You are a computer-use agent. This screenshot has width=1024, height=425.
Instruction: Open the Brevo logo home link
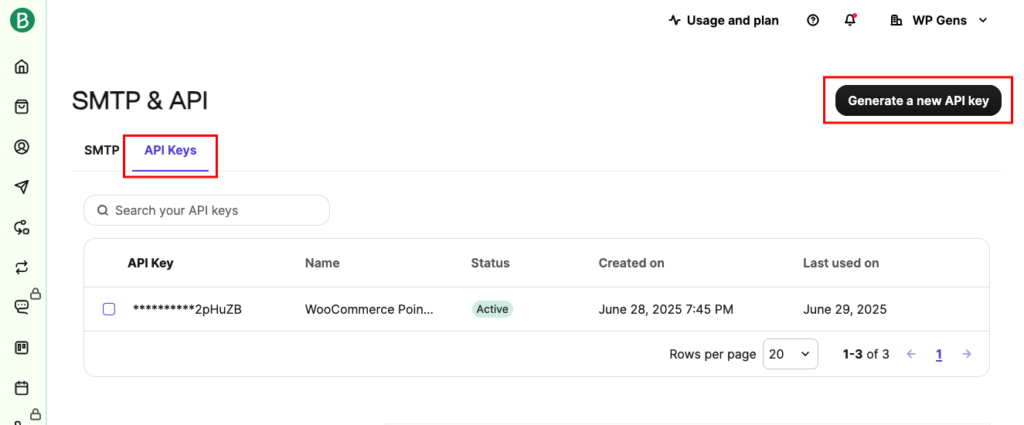(x=22, y=21)
